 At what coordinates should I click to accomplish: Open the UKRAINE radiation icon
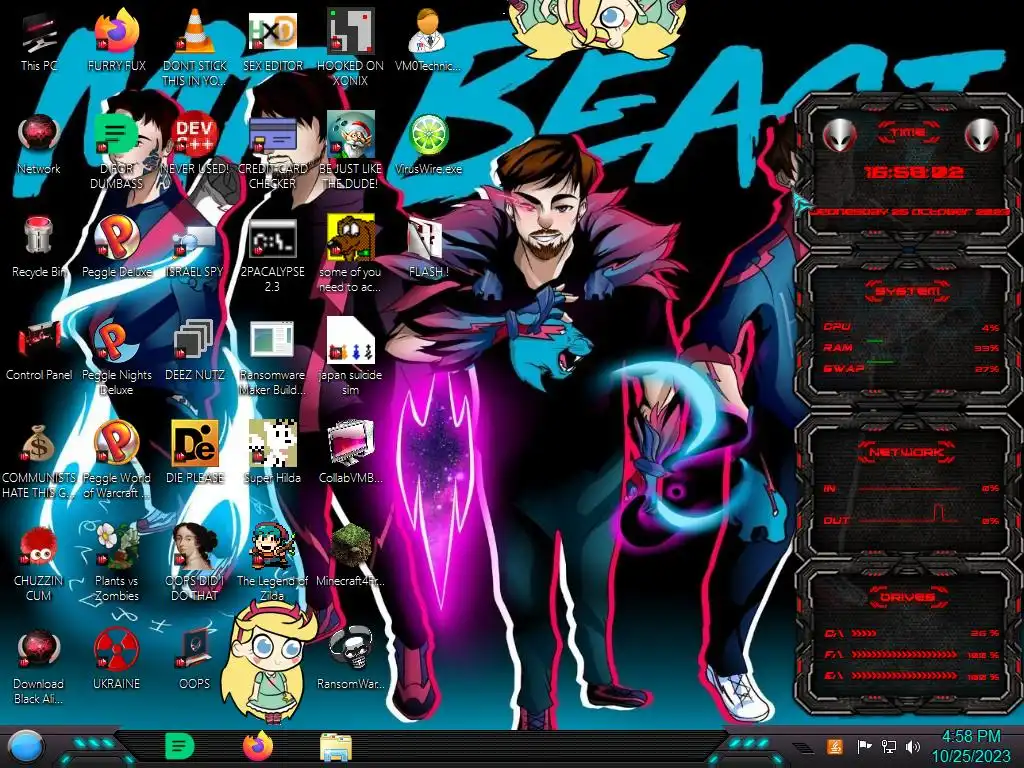point(117,660)
